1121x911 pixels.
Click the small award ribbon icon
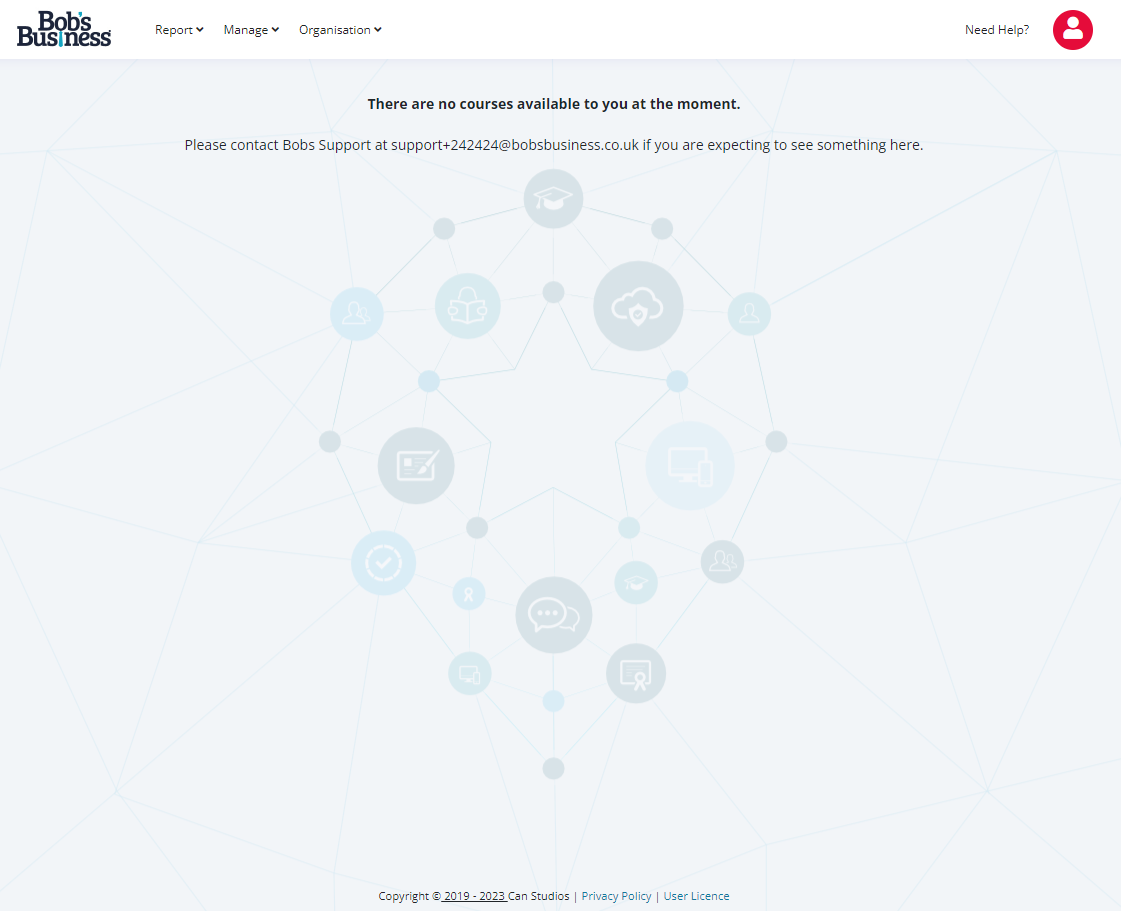[x=469, y=593]
